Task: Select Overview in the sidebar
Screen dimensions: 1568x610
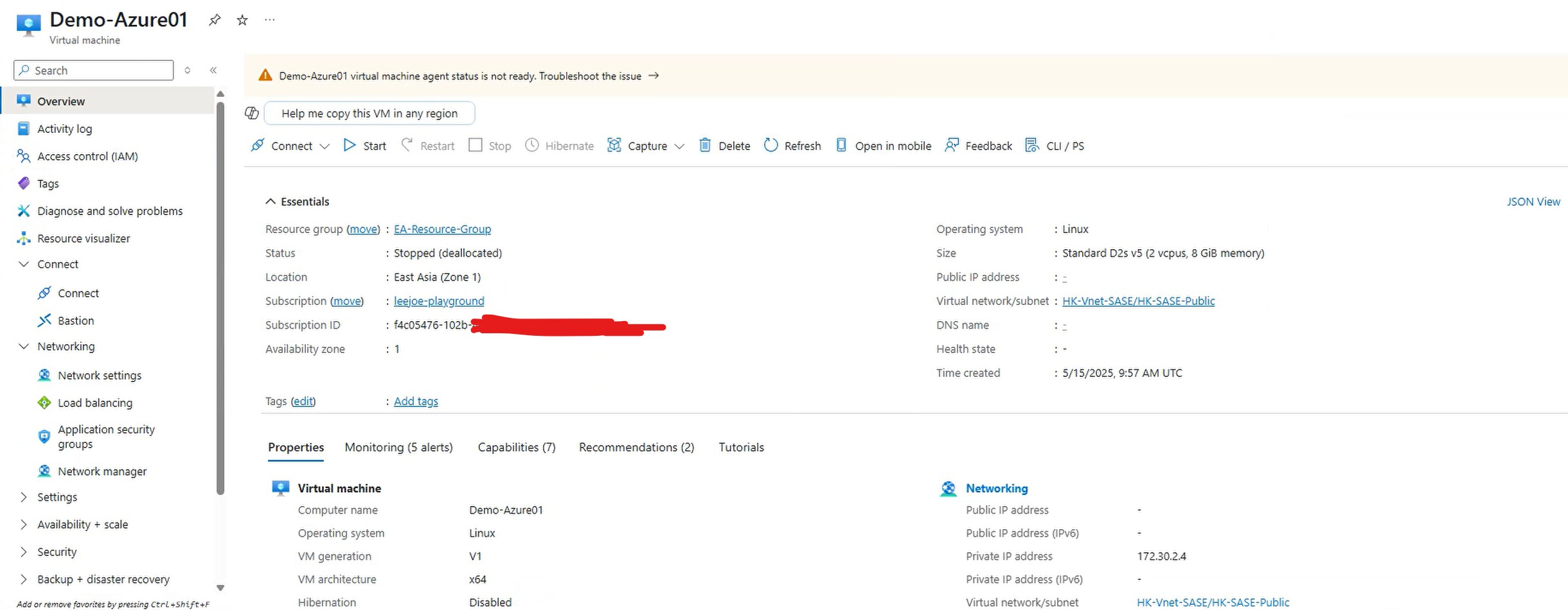Action: pos(107,101)
